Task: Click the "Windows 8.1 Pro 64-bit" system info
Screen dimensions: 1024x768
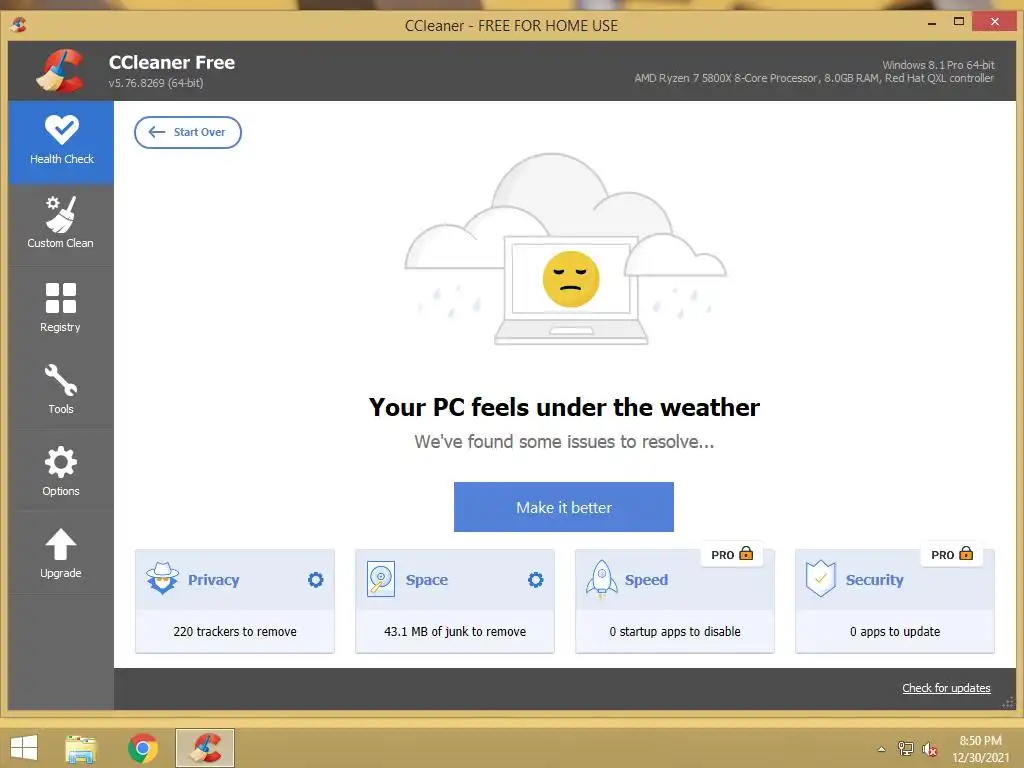Action: (938, 65)
